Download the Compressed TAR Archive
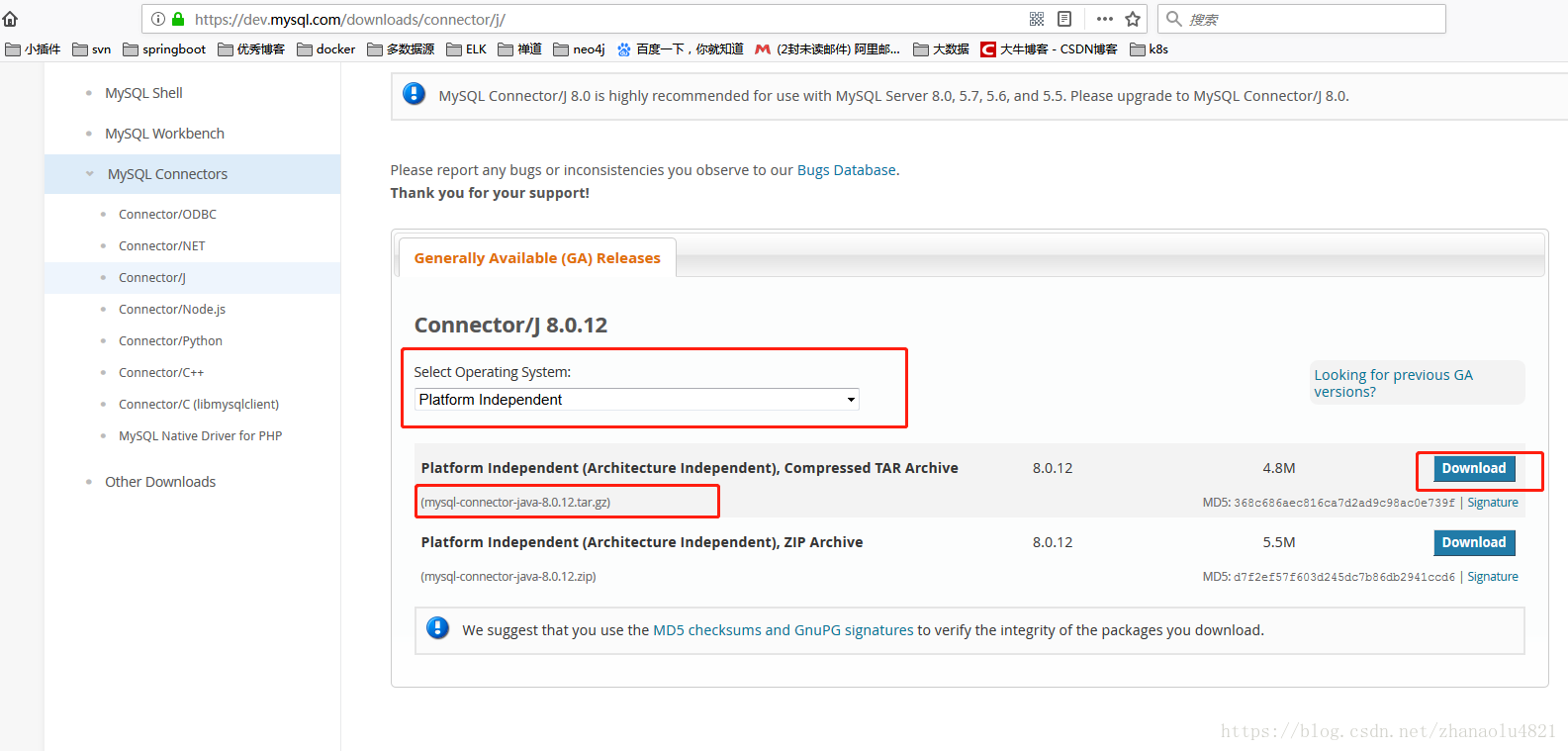 [x=1474, y=469]
